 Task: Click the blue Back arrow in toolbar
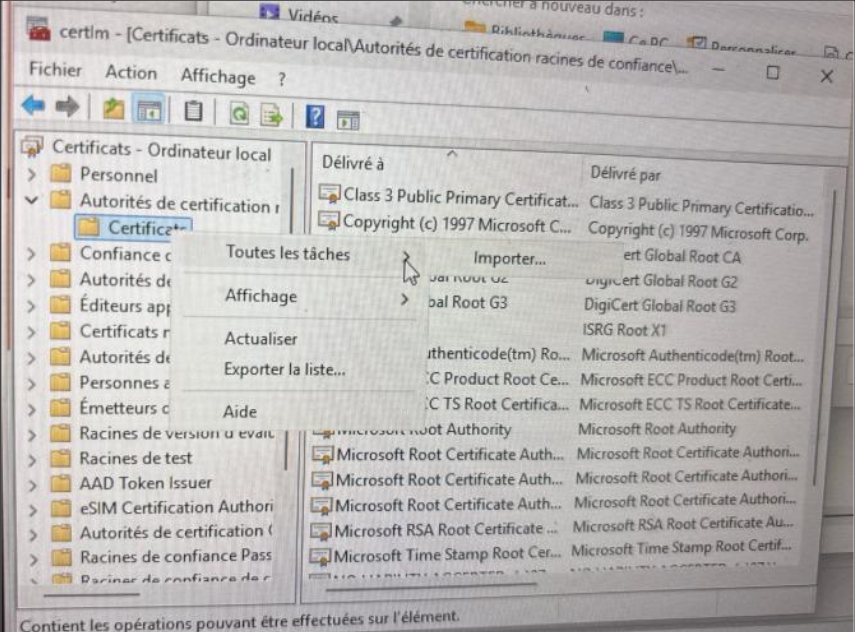pos(33,108)
